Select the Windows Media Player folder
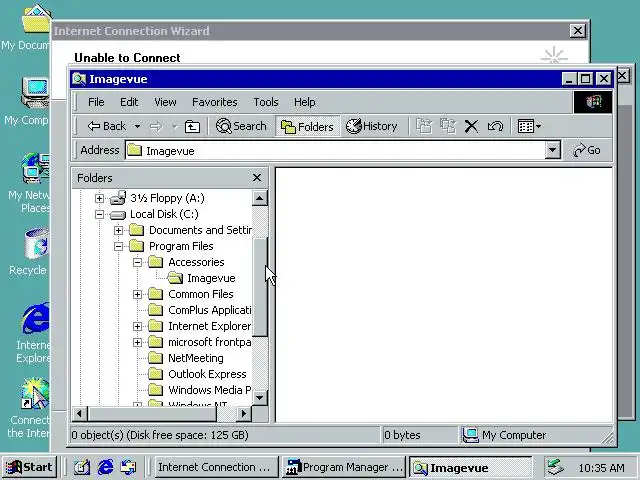 [x=209, y=390]
